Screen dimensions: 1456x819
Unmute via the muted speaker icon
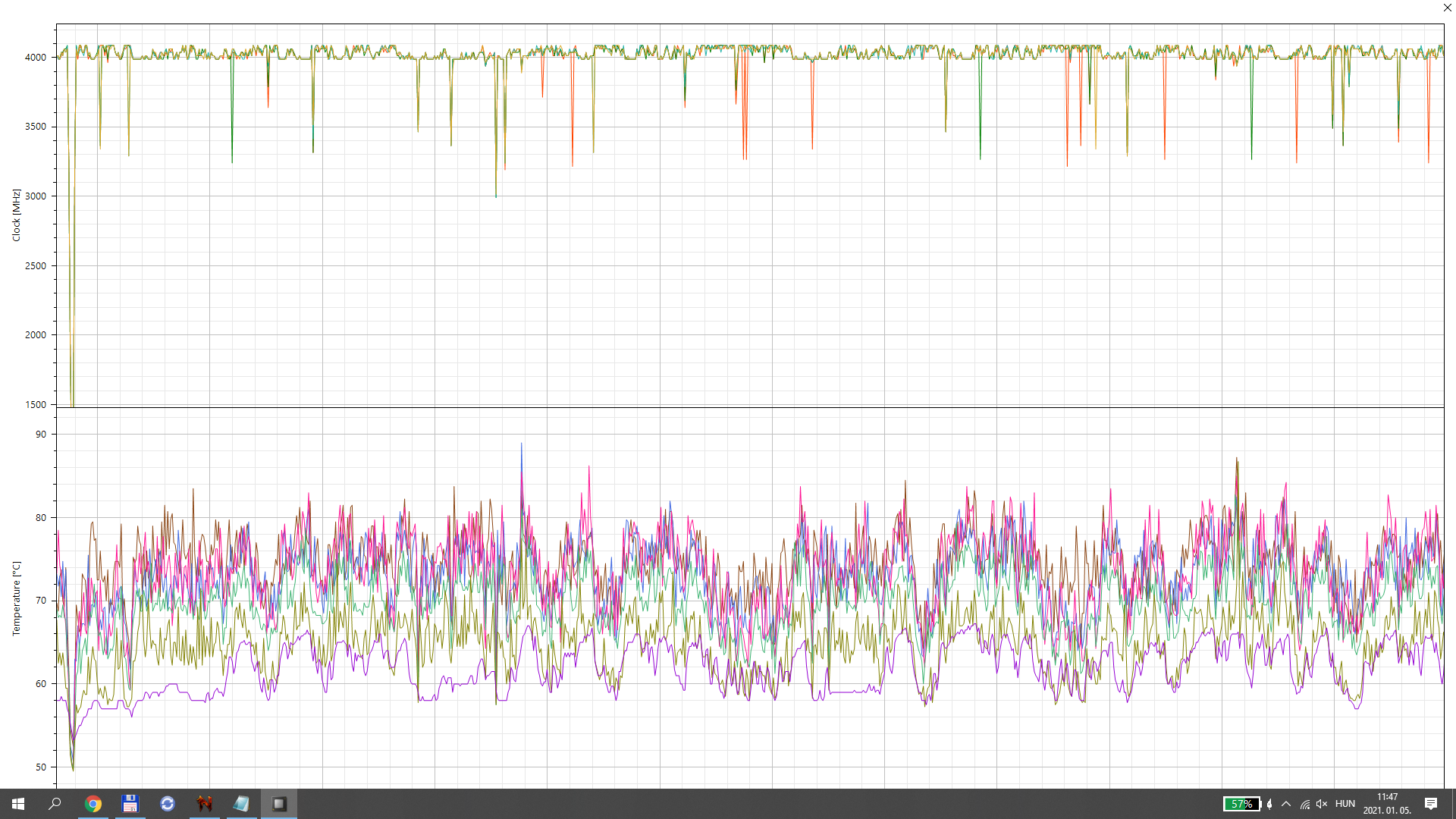pos(1322,804)
